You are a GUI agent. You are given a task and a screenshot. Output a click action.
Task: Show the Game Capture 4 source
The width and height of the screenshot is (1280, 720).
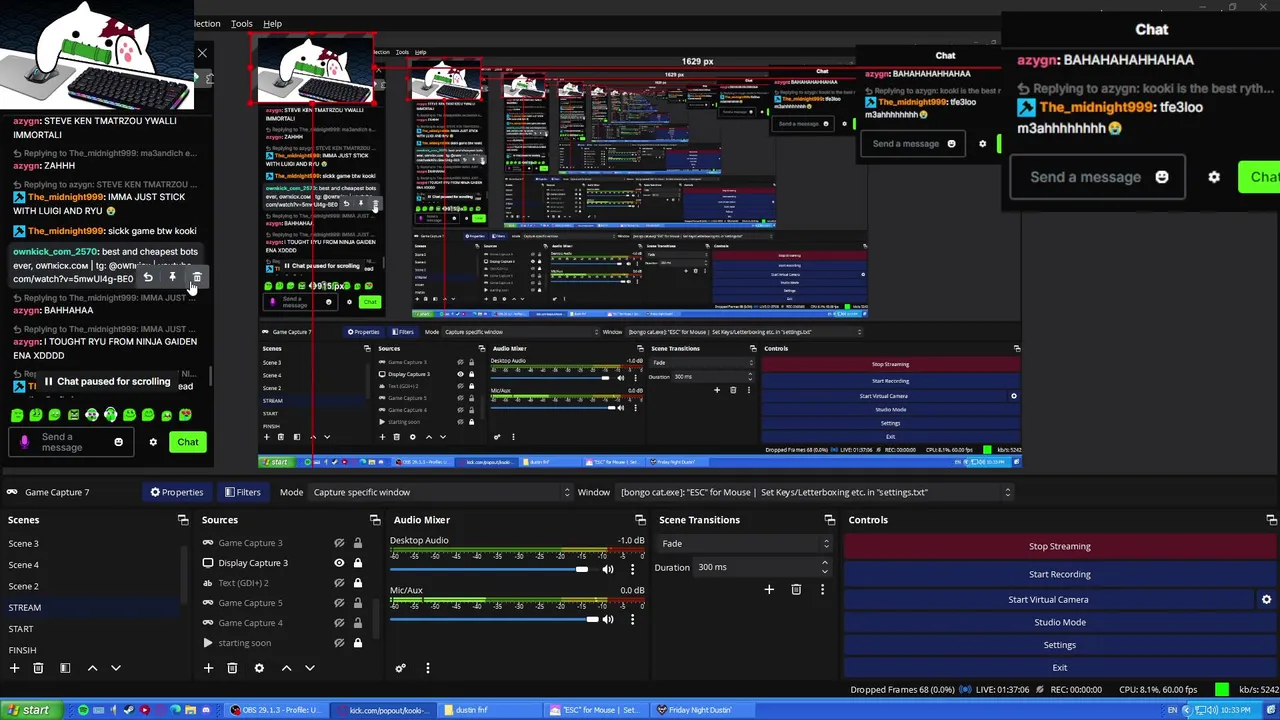339,623
